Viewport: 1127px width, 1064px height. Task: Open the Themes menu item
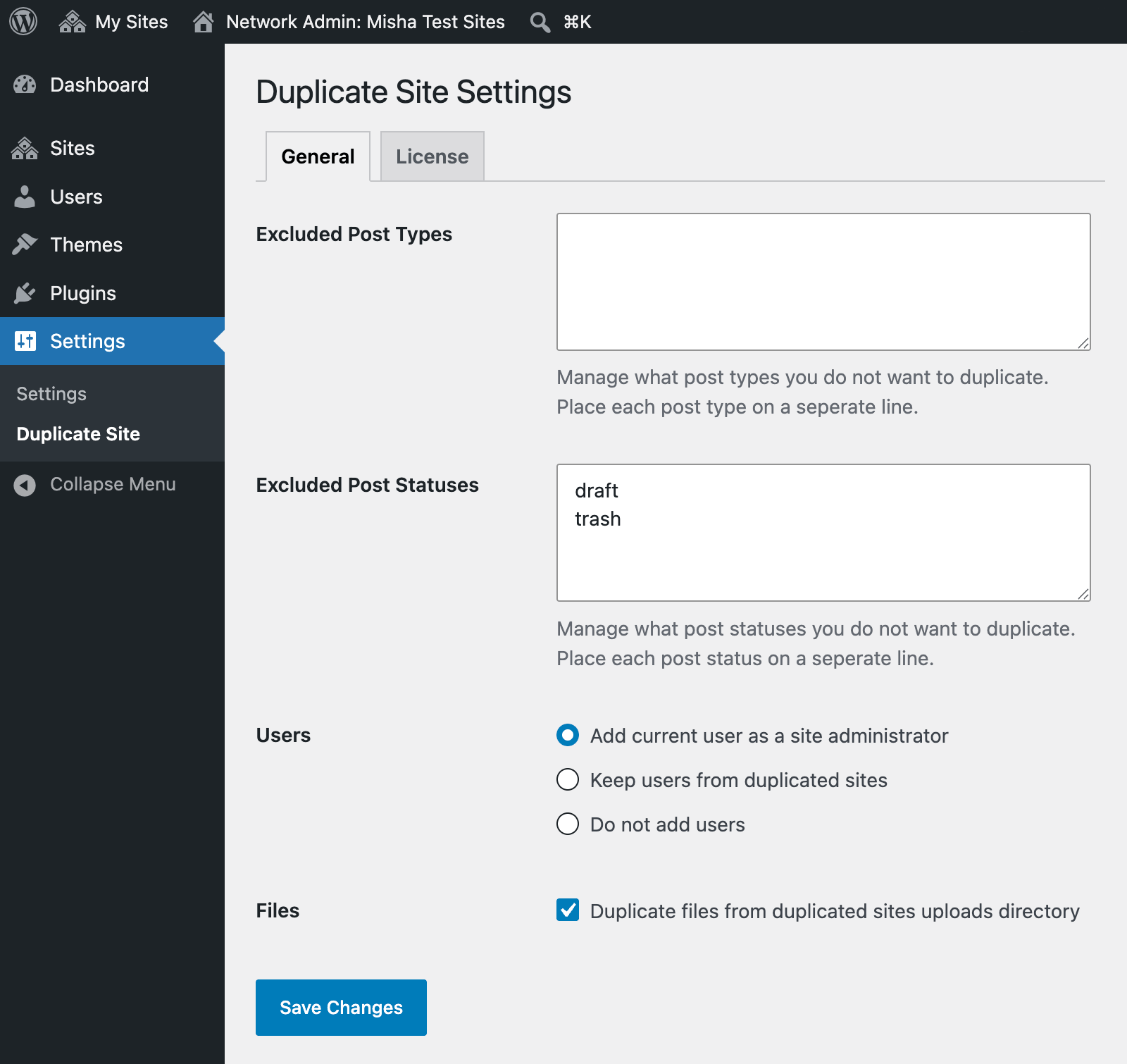tap(87, 245)
